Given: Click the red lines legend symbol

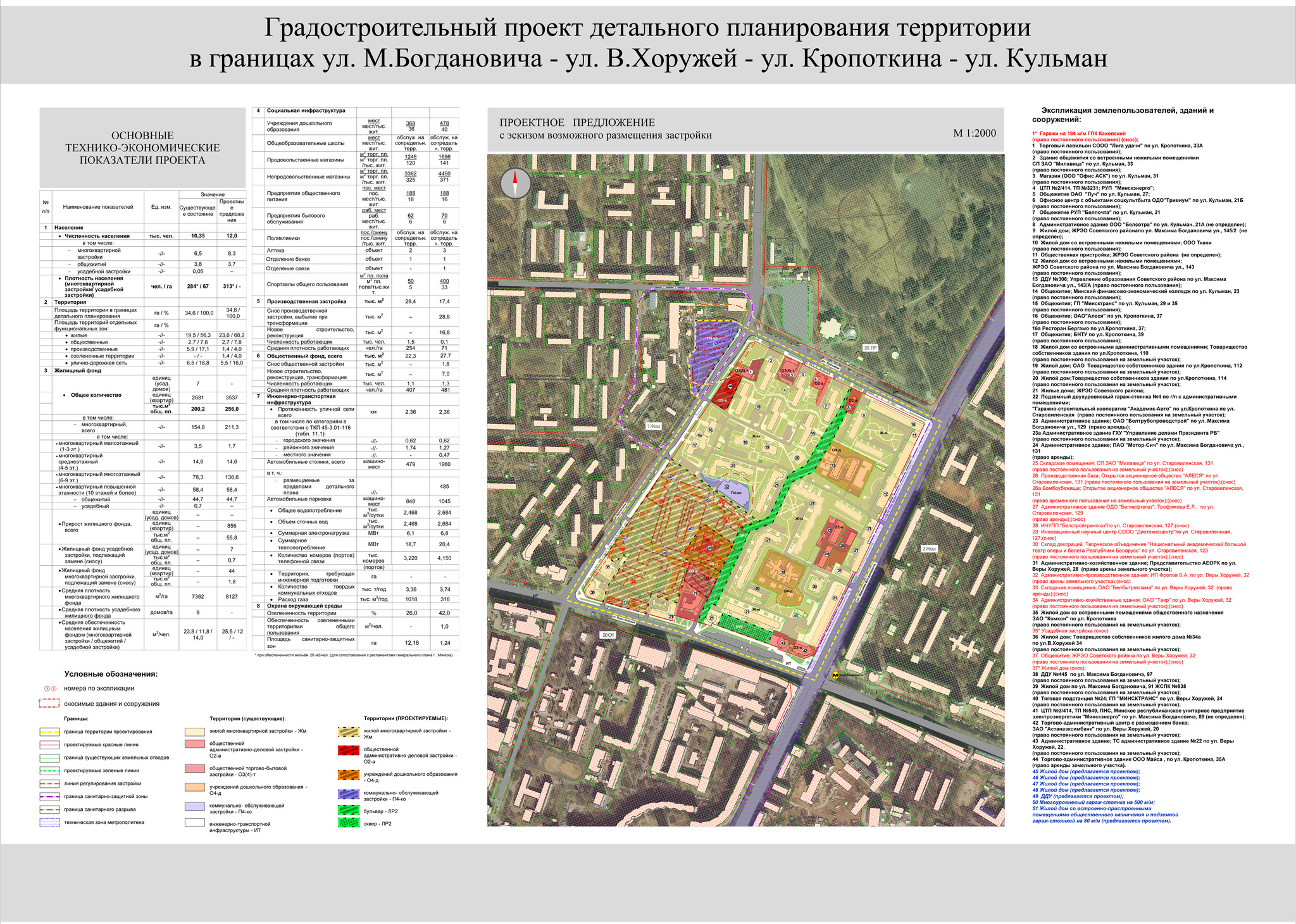Looking at the screenshot, I should pos(49,745).
